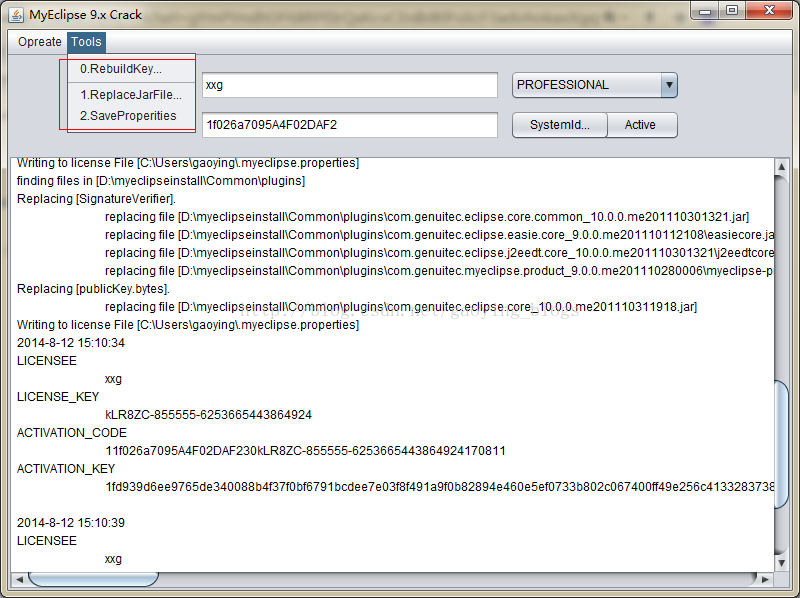
Task: Click the activation key line starting 1fd939d6ee
Action: pos(439,487)
